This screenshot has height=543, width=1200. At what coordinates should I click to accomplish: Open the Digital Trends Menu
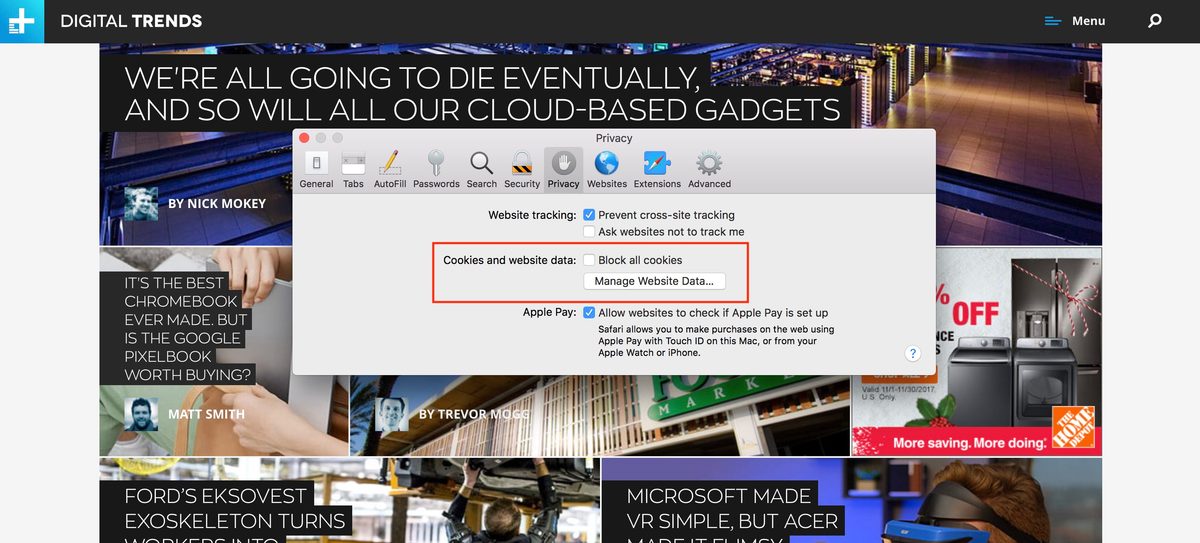pos(1075,21)
